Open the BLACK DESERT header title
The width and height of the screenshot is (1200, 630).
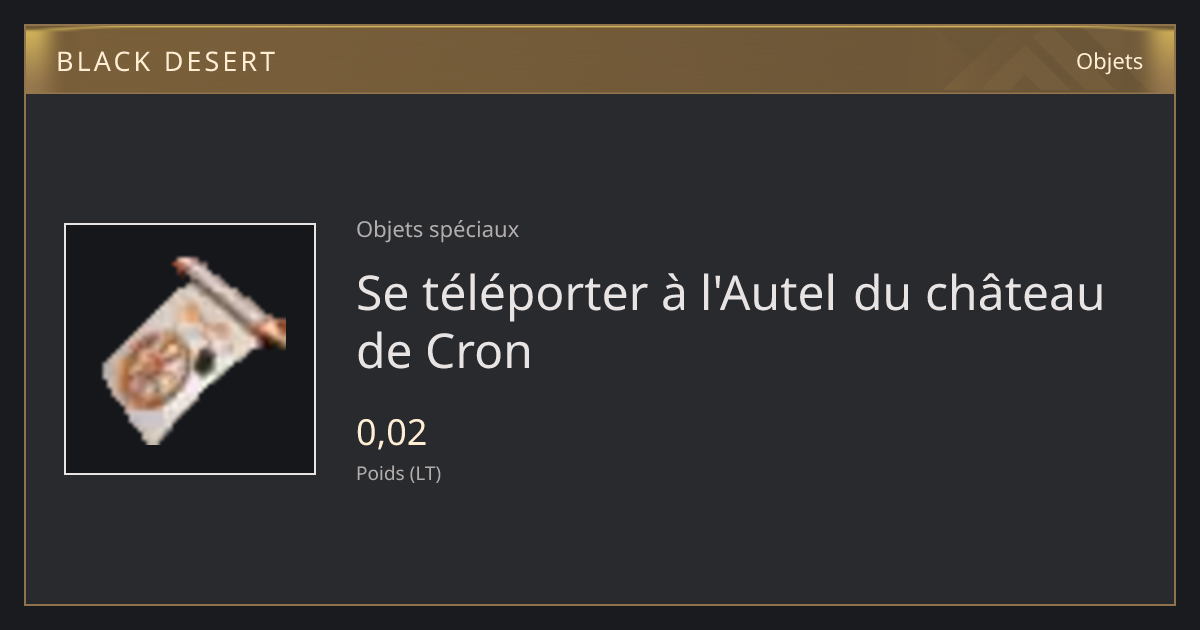pyautogui.click(x=166, y=62)
